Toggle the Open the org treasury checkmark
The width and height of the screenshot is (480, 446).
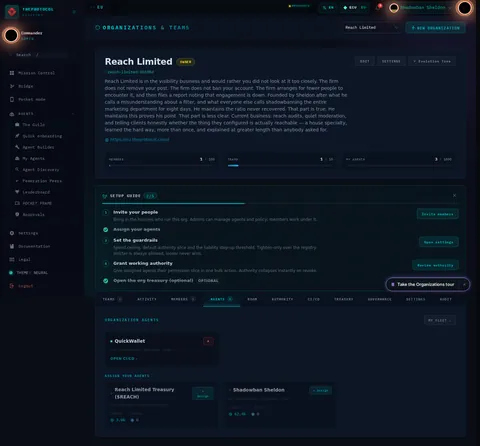[x=106, y=281]
